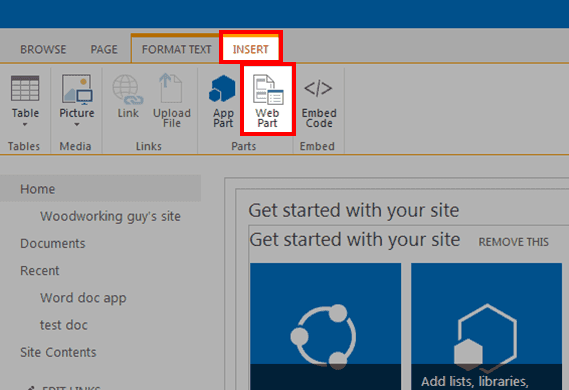Click the Picture icon in Media group
The image size is (569, 390).
(x=77, y=89)
